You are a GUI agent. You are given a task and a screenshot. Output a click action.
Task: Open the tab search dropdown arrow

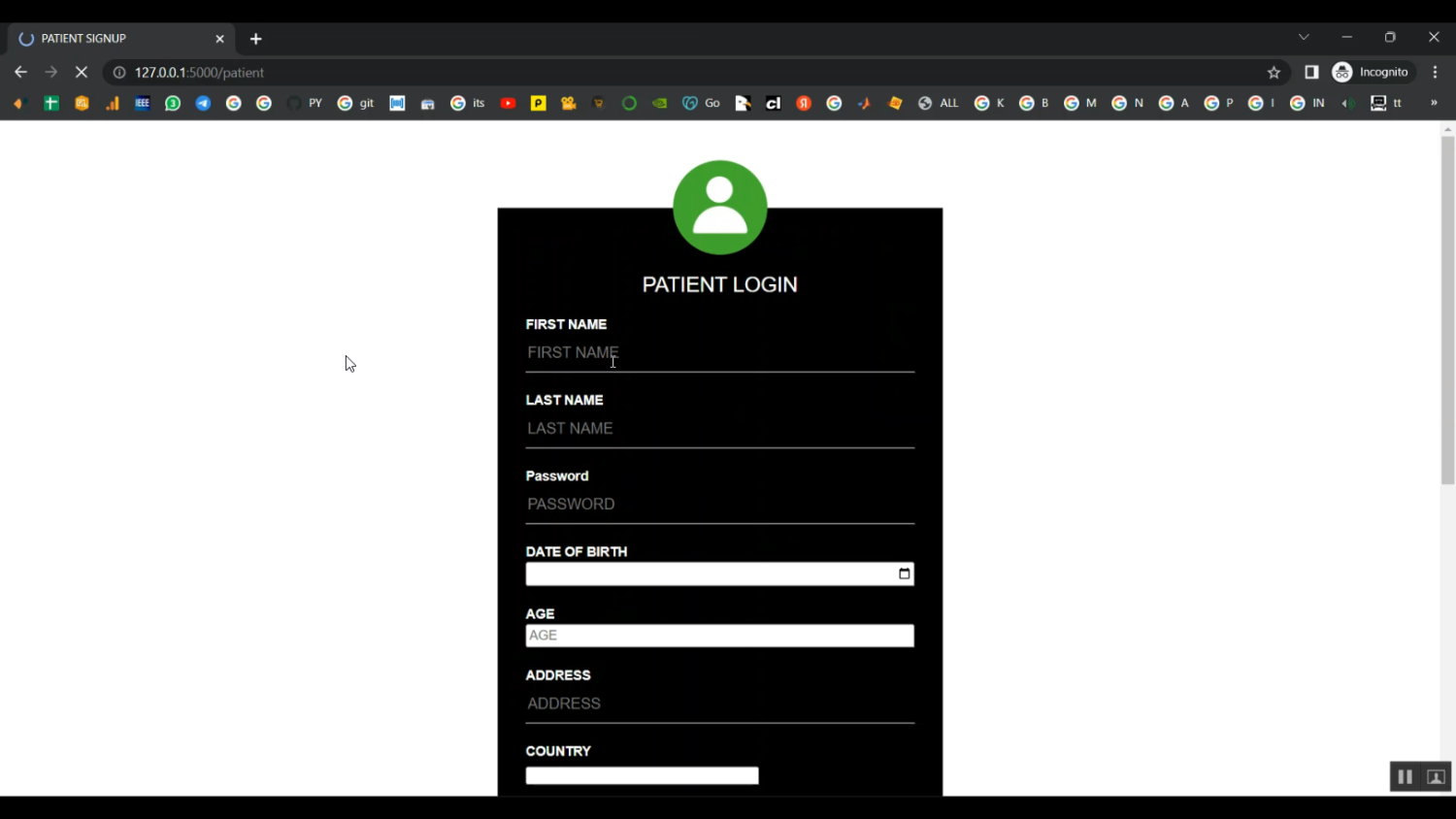pyautogui.click(x=1304, y=37)
